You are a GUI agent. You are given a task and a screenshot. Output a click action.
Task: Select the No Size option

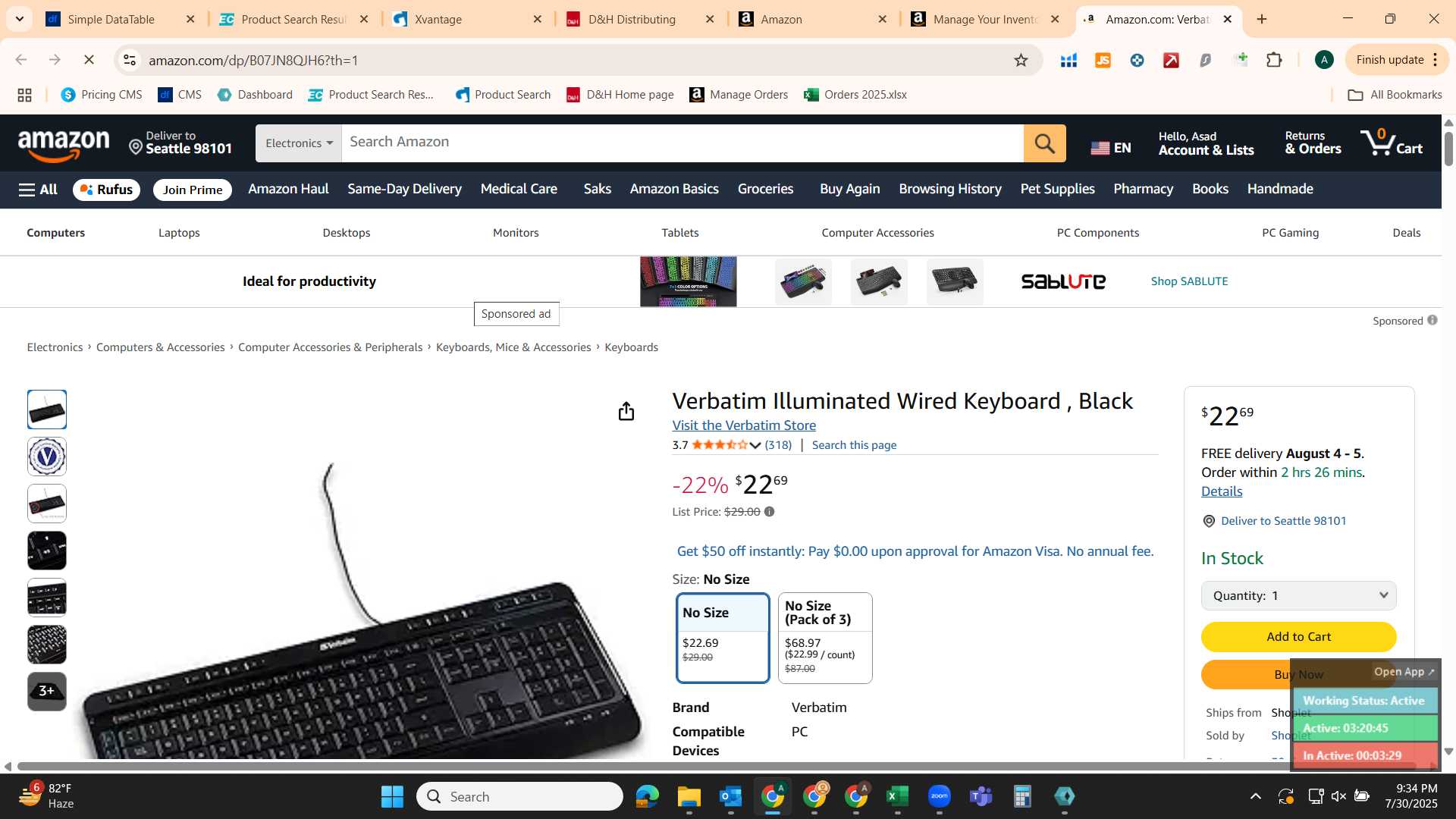(723, 638)
